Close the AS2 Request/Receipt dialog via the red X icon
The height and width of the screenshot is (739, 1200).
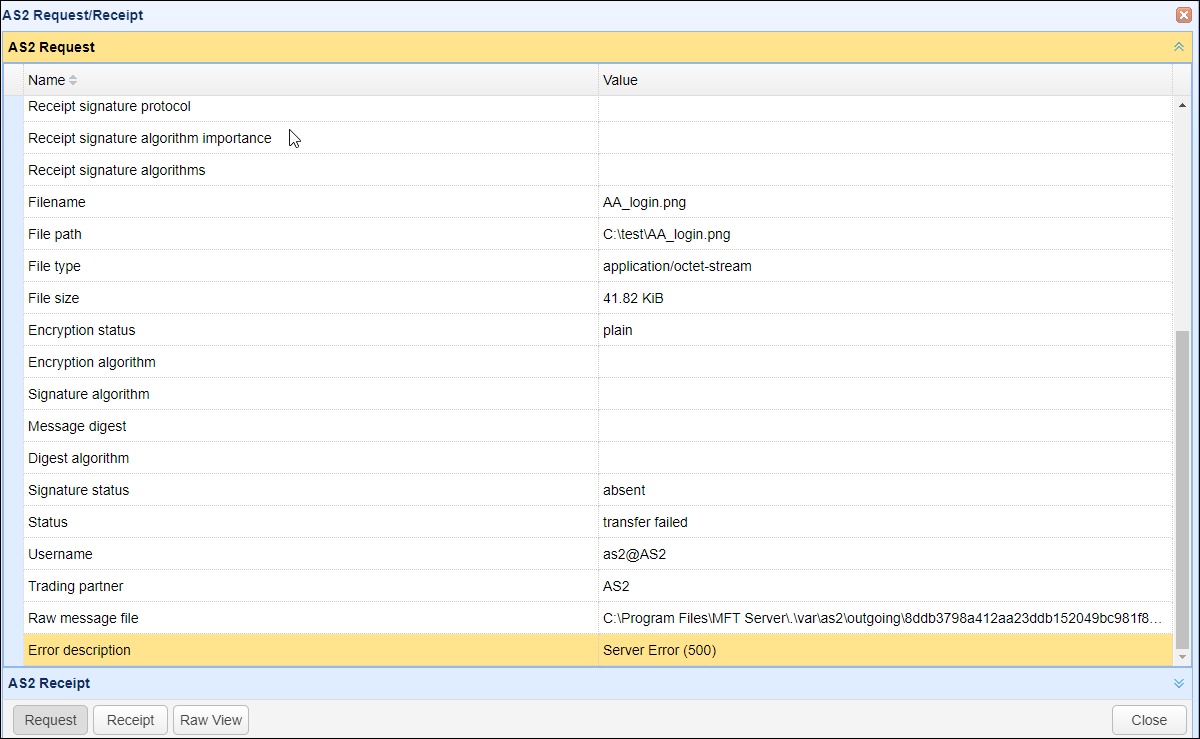point(1183,15)
